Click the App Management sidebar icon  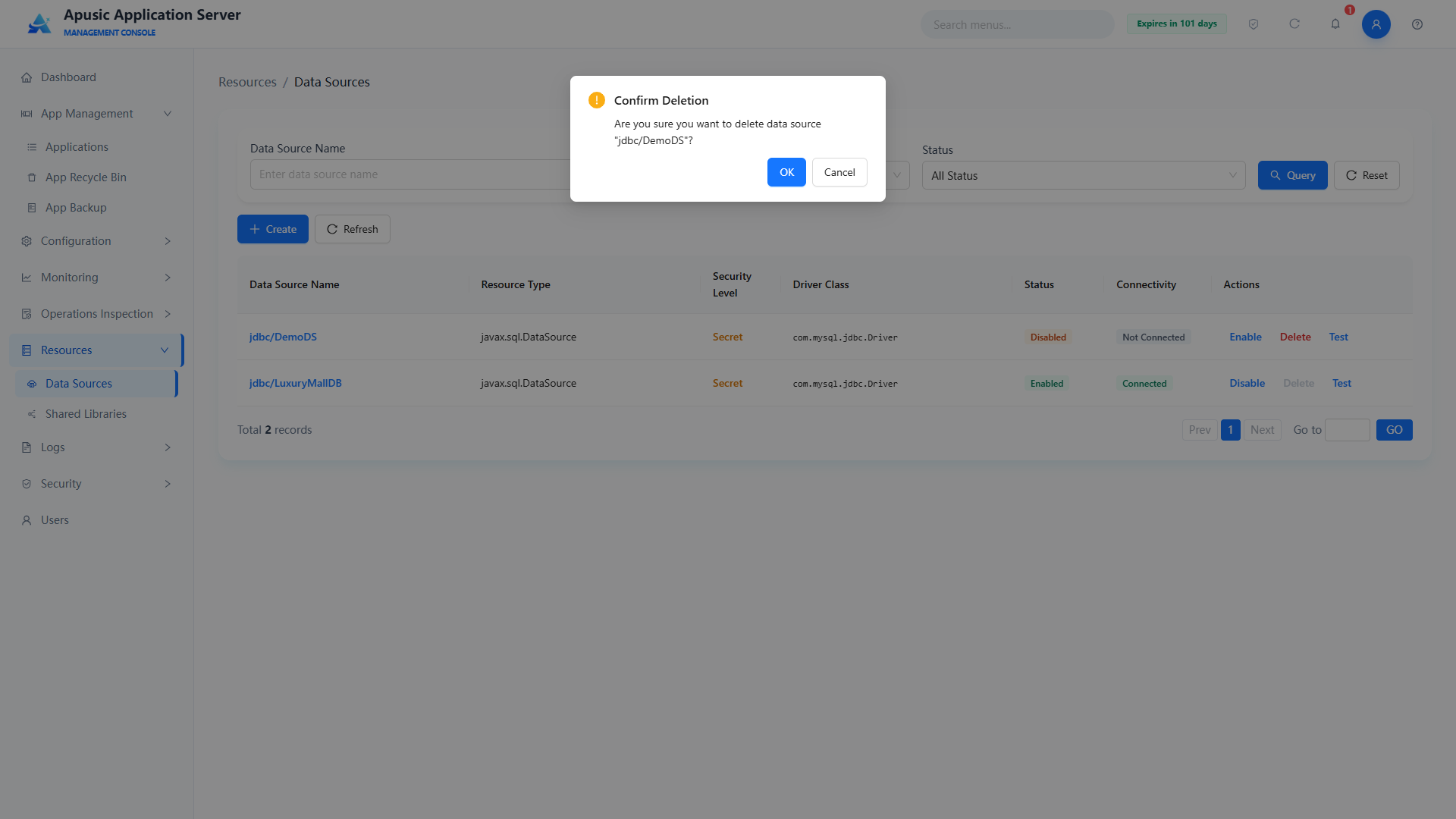point(27,114)
